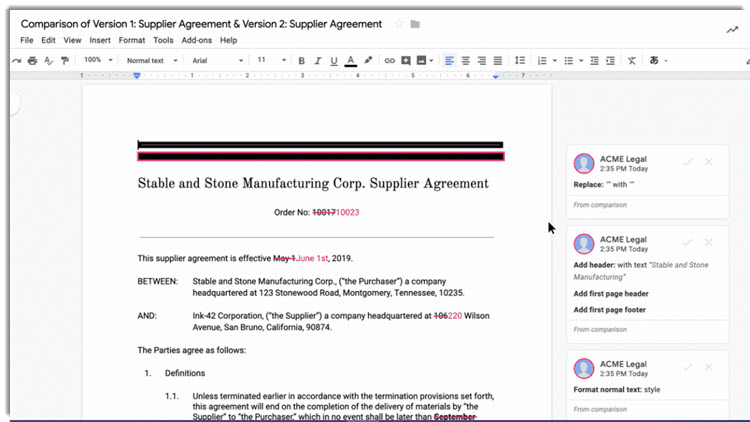Open the Format menu
The height and width of the screenshot is (422, 750).
[x=132, y=40]
